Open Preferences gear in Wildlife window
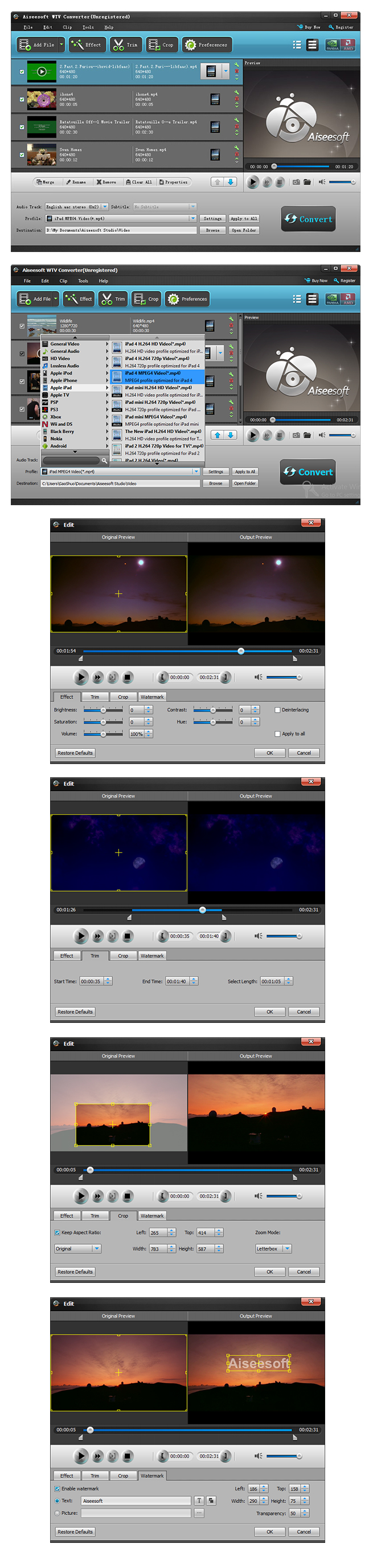This screenshot has height=1568, width=373. [188, 299]
